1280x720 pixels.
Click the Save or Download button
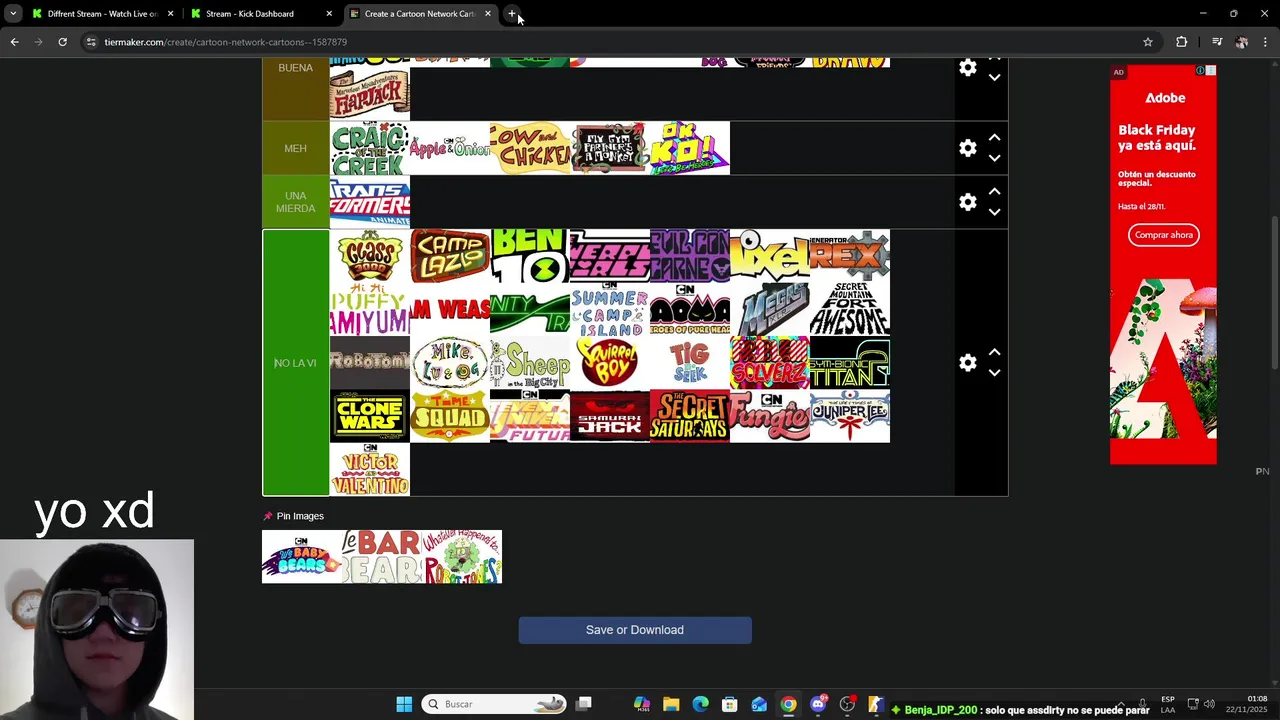[635, 630]
